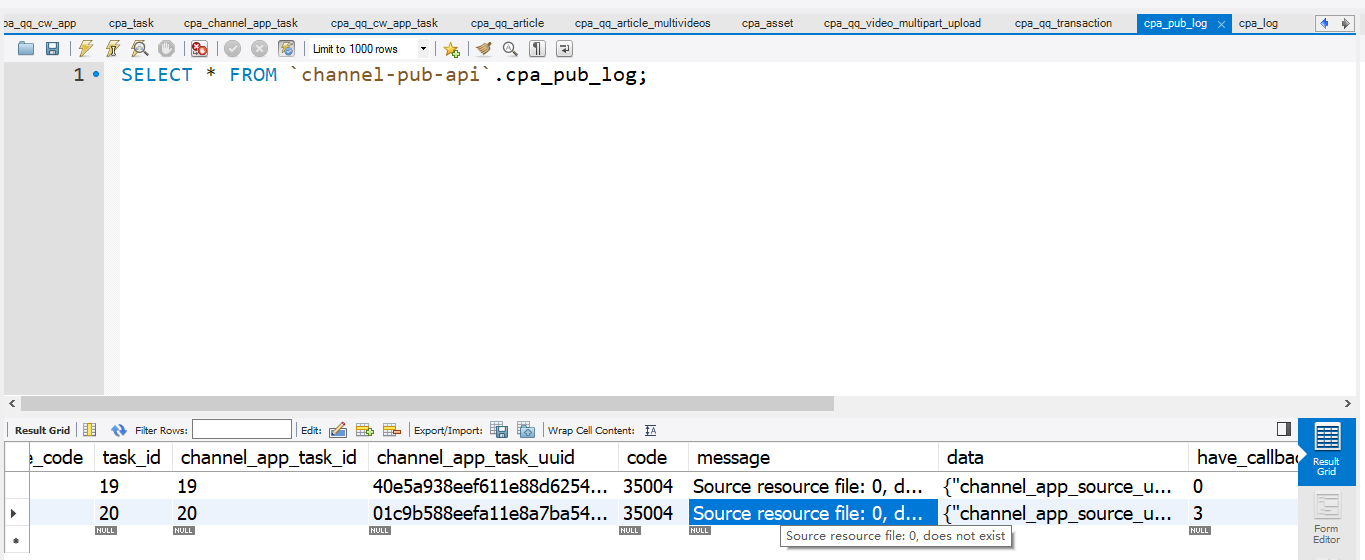
Task: Click the Edit current row pencil icon
Action: tap(338, 430)
